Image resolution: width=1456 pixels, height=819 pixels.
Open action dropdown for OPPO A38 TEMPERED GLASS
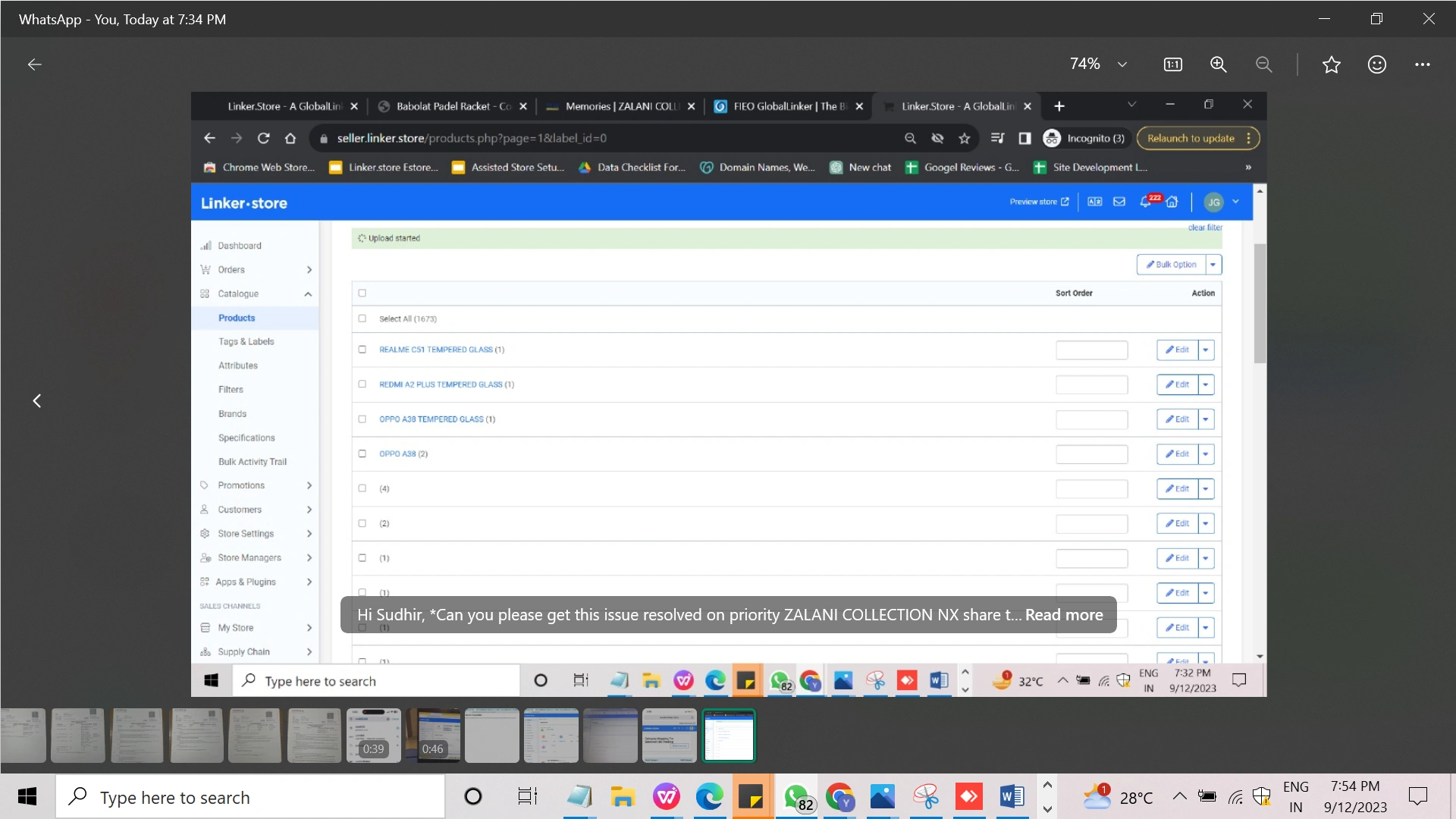point(1206,419)
